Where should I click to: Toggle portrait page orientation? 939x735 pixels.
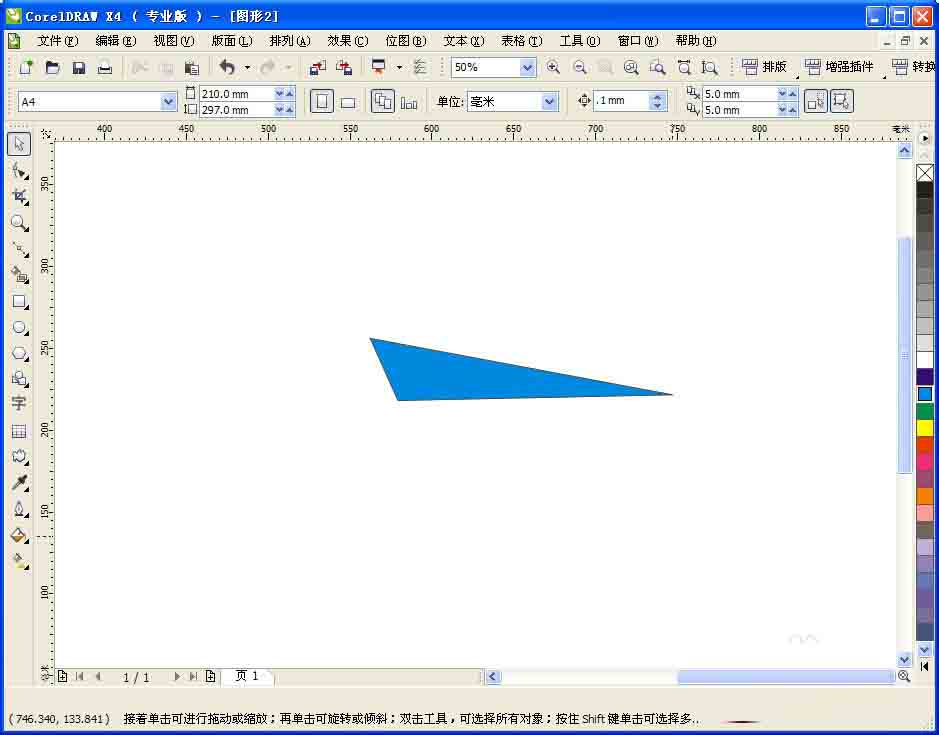click(x=322, y=100)
